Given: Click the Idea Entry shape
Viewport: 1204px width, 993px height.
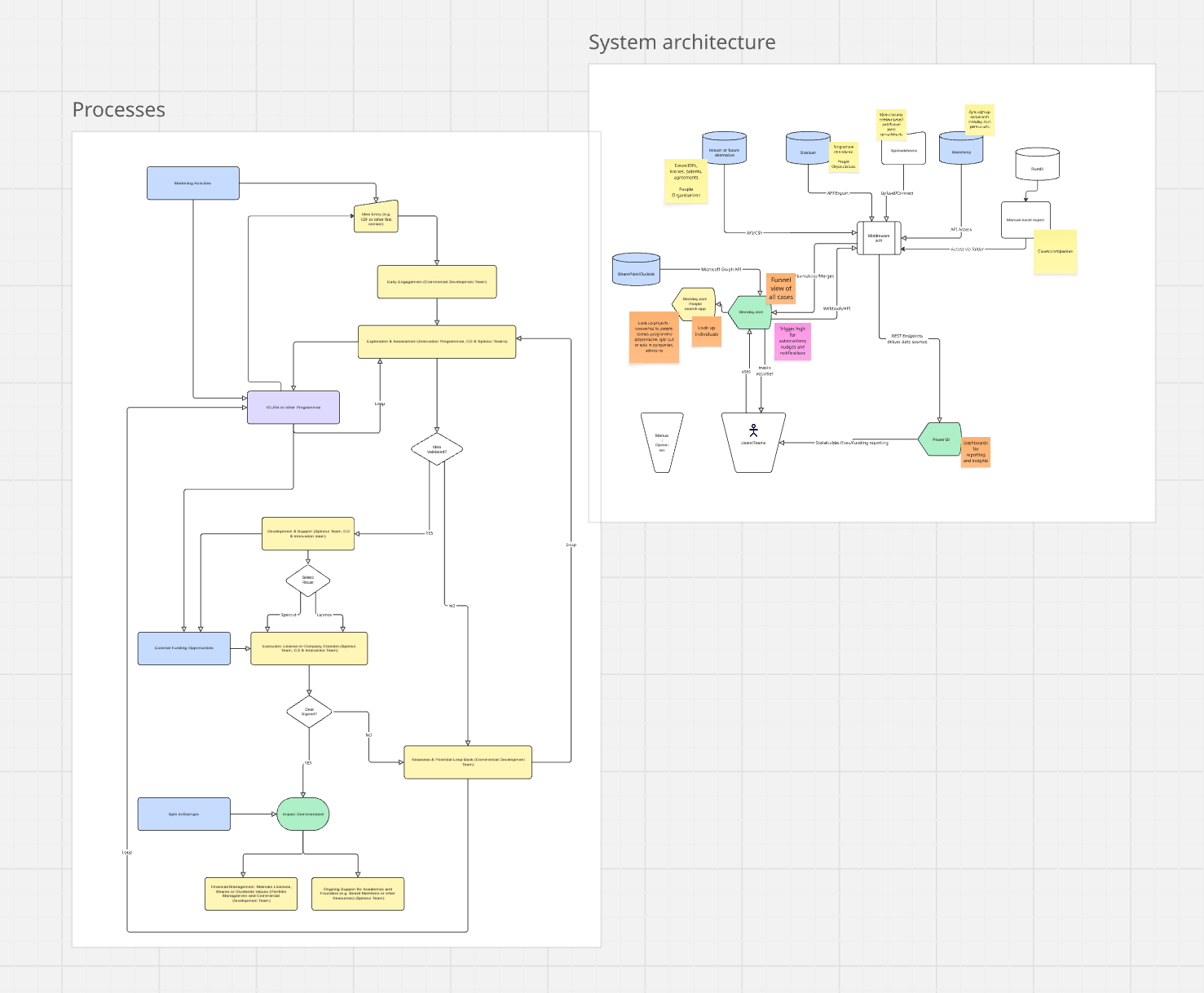Looking at the screenshot, I should (376, 217).
